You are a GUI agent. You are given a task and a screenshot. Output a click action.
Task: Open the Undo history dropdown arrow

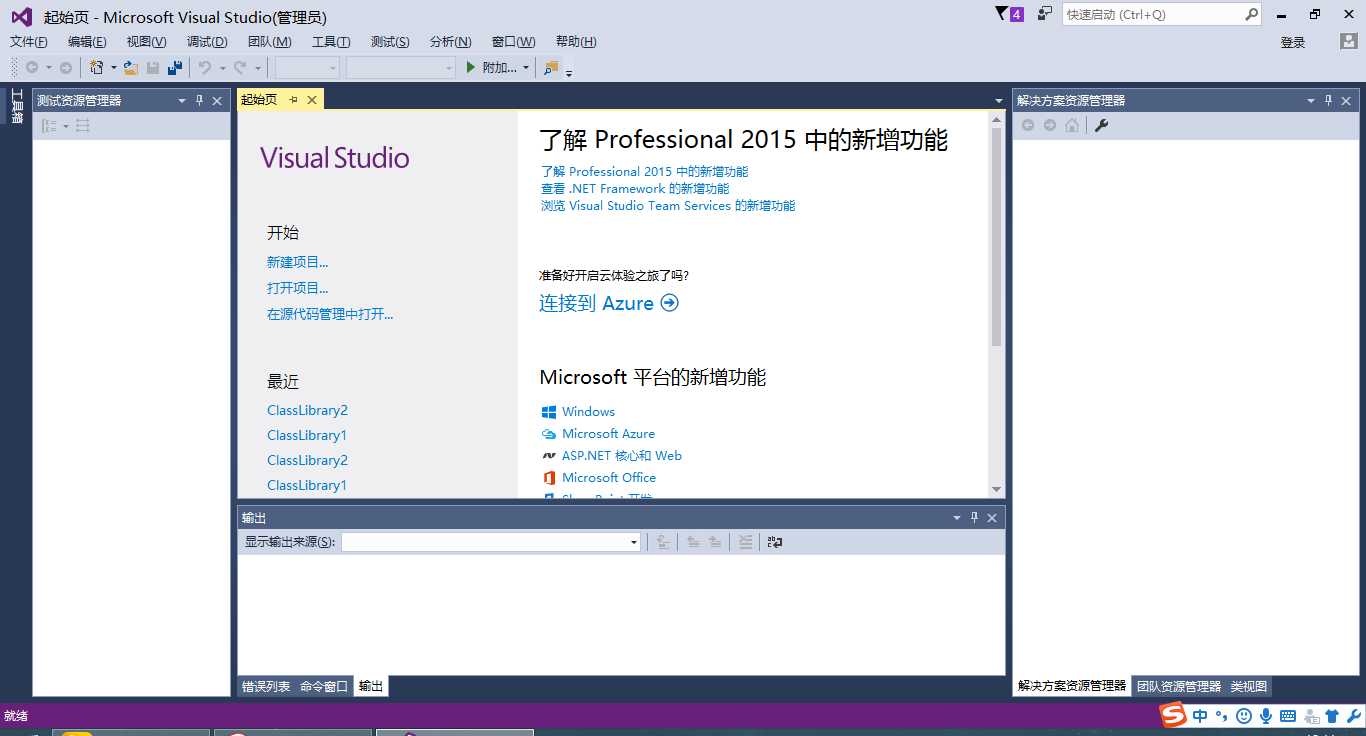coord(222,68)
